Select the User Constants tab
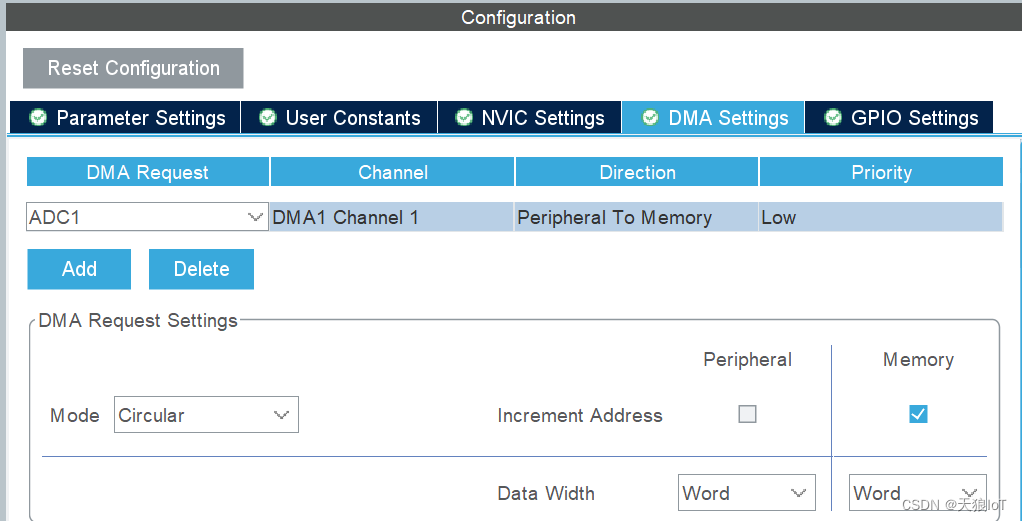 click(339, 117)
